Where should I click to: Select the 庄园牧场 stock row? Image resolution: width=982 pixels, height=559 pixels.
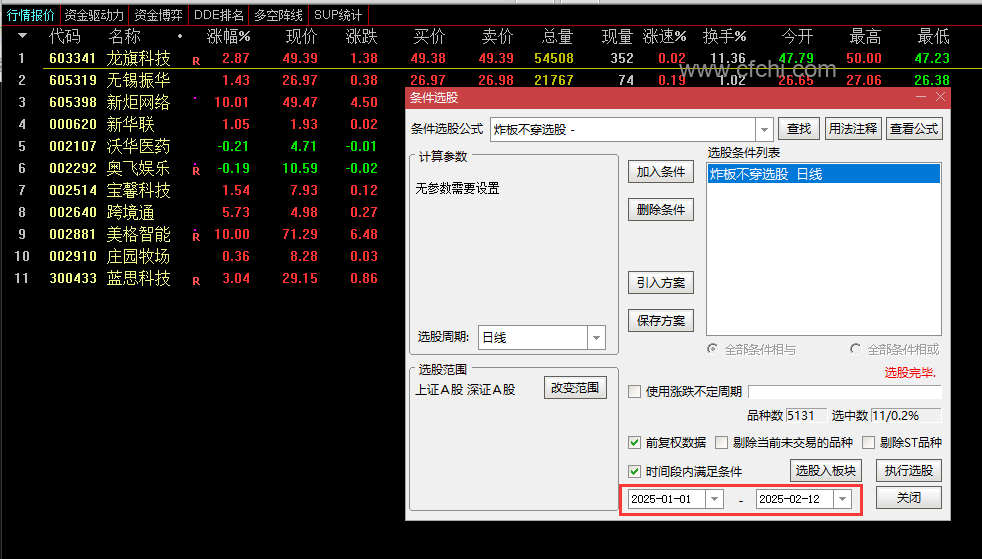[138, 256]
